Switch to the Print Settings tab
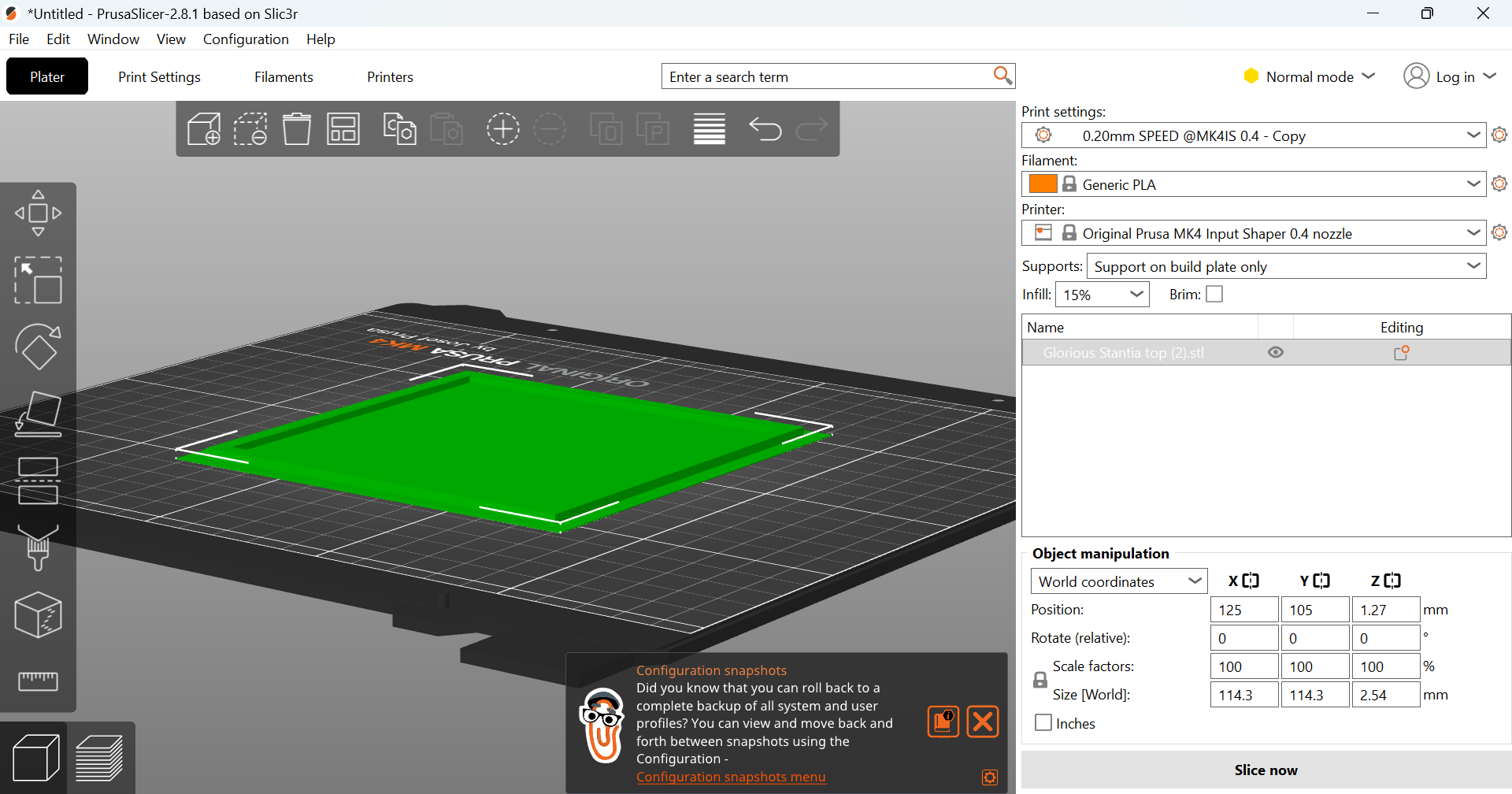The image size is (1512, 794). (159, 76)
